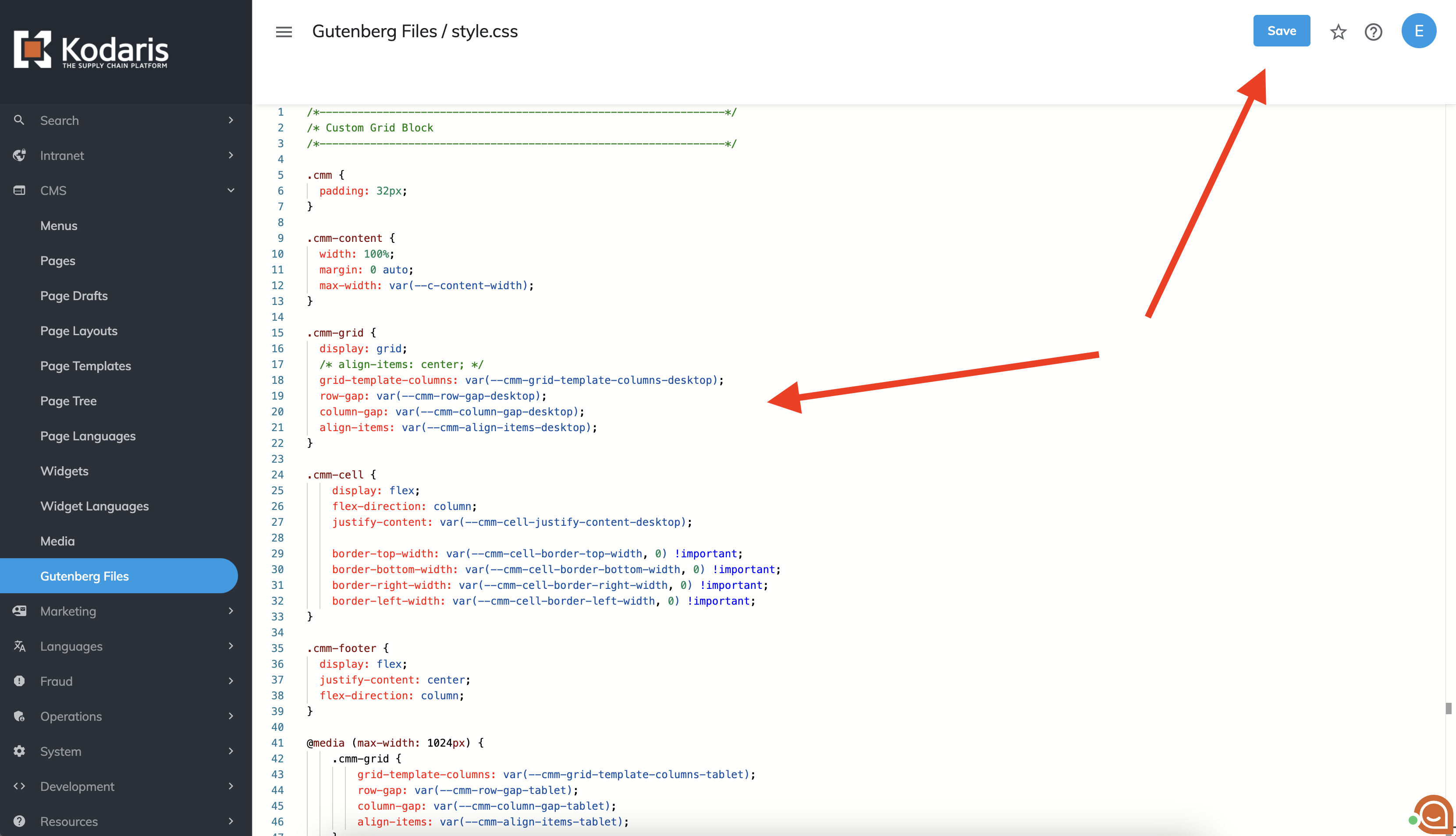This screenshot has width=1456, height=836.
Task: Expand the Intranet section chevron
Action: (231, 155)
